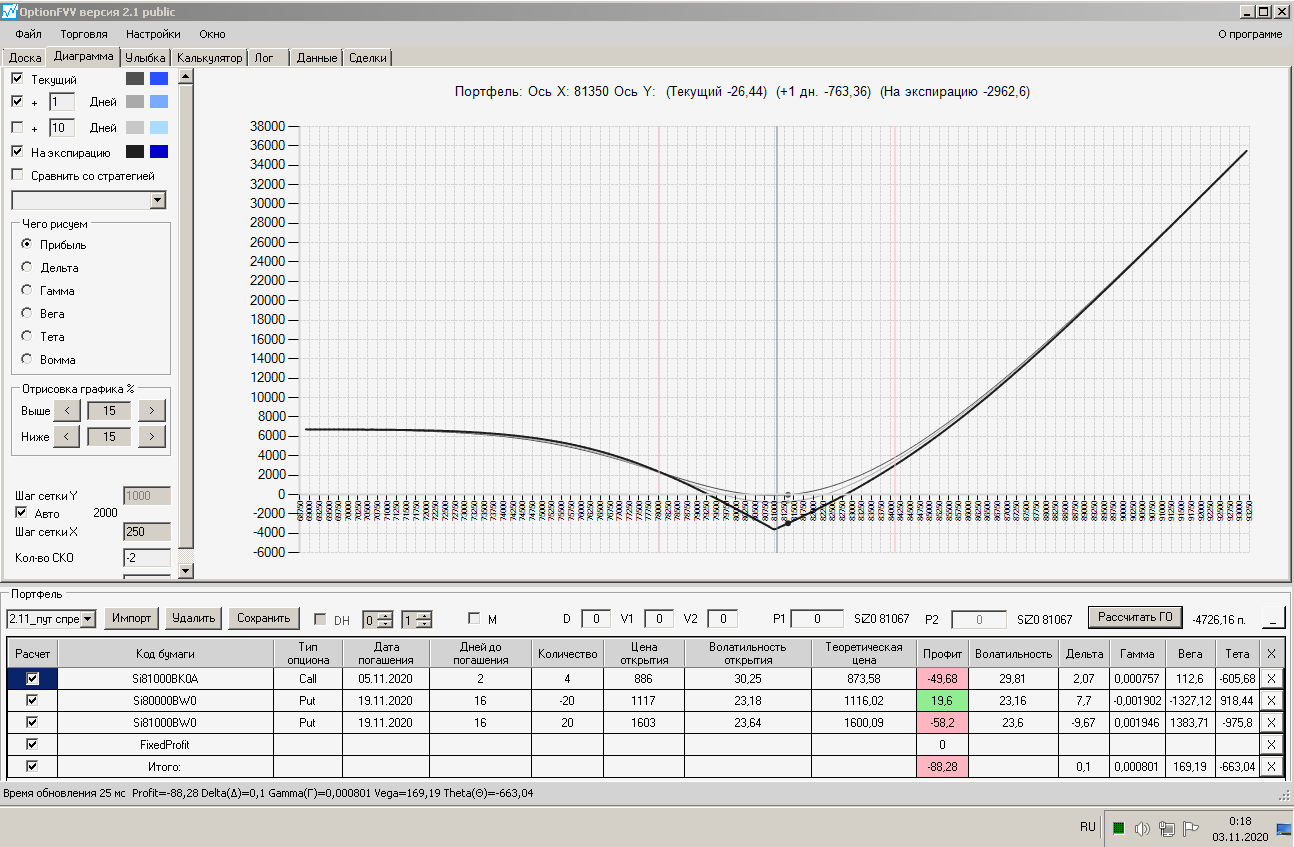Open the network tray icon

[1166, 828]
